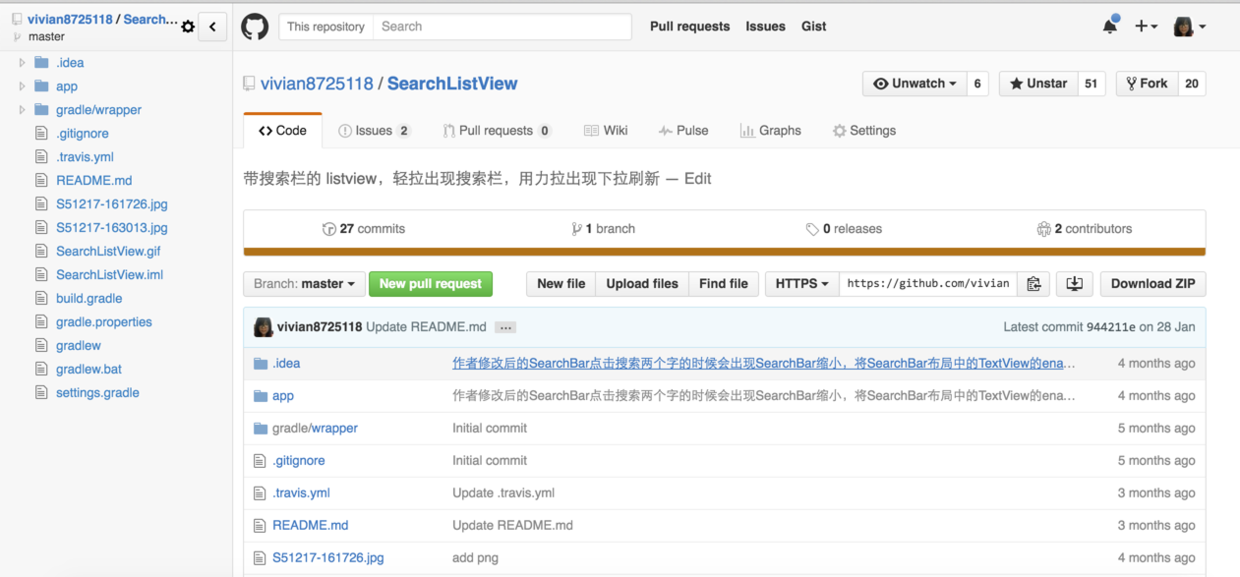Click the Find file button
This screenshot has height=577, width=1240.
pyautogui.click(x=724, y=284)
